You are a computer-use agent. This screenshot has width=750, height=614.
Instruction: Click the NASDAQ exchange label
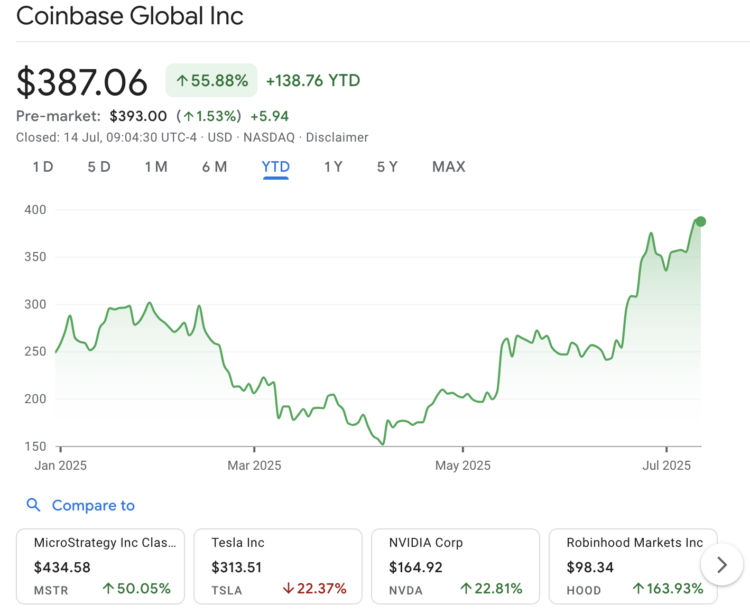pos(269,138)
